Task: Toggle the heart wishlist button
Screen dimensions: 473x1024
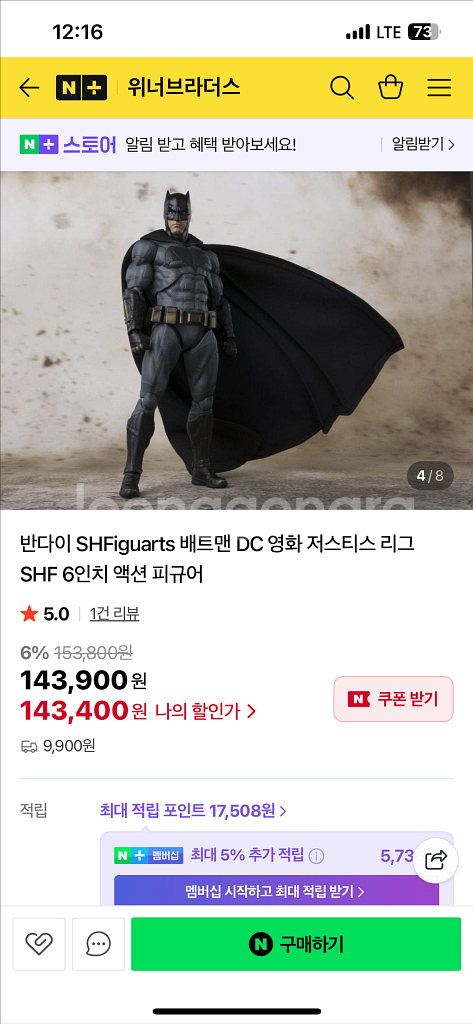Action: tap(39, 944)
